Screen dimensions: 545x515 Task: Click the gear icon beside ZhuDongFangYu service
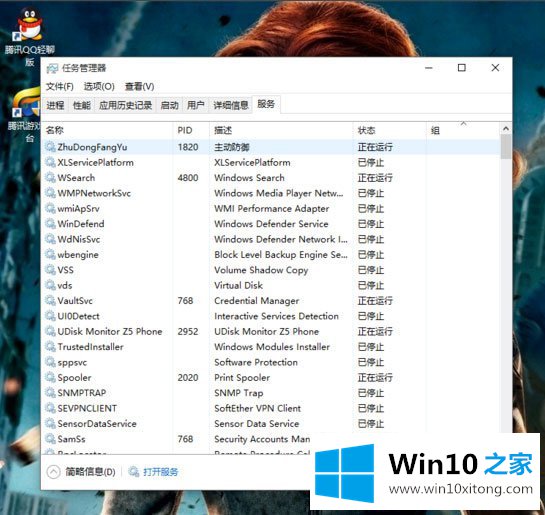(51, 147)
